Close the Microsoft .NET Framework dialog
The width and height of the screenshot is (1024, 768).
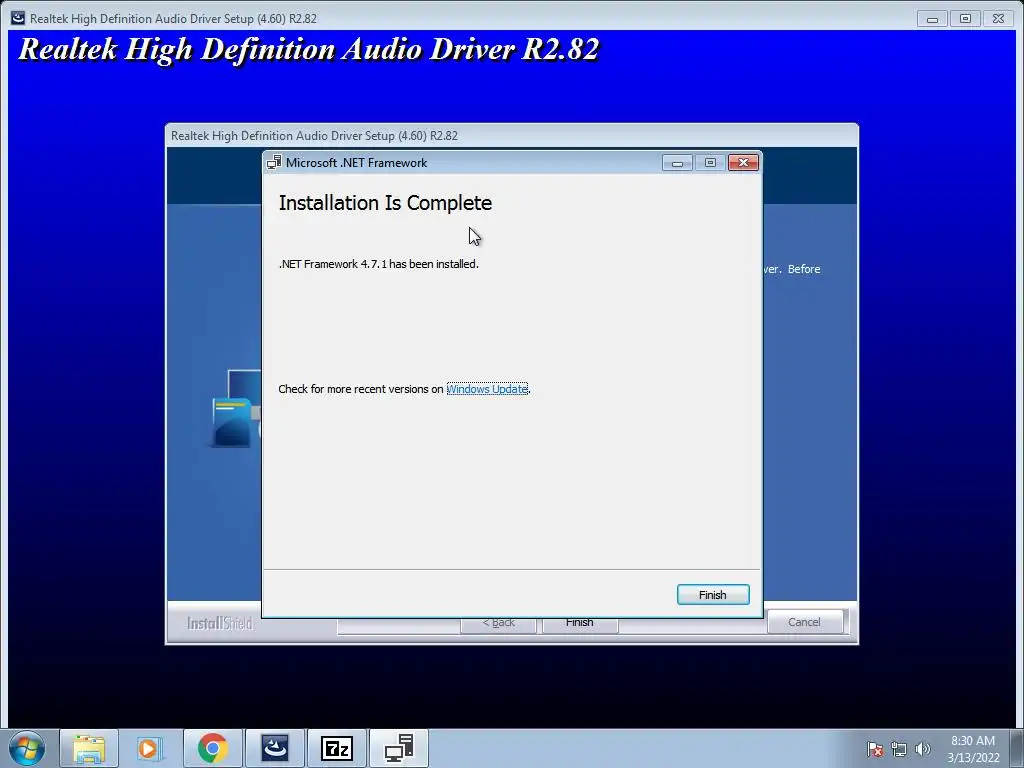tap(743, 163)
